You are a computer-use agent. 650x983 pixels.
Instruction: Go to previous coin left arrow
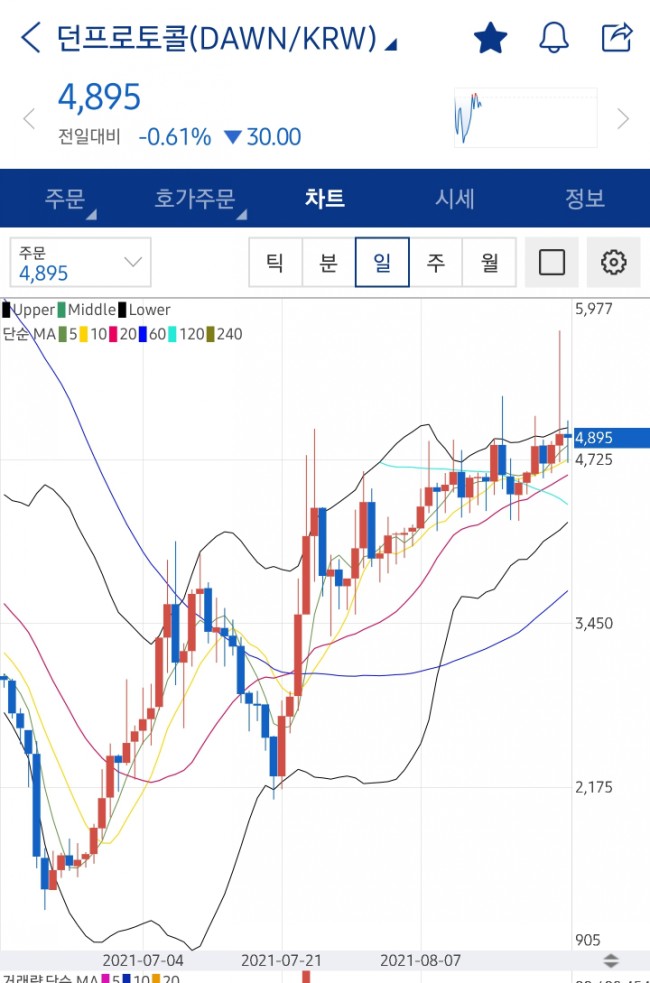(28, 119)
